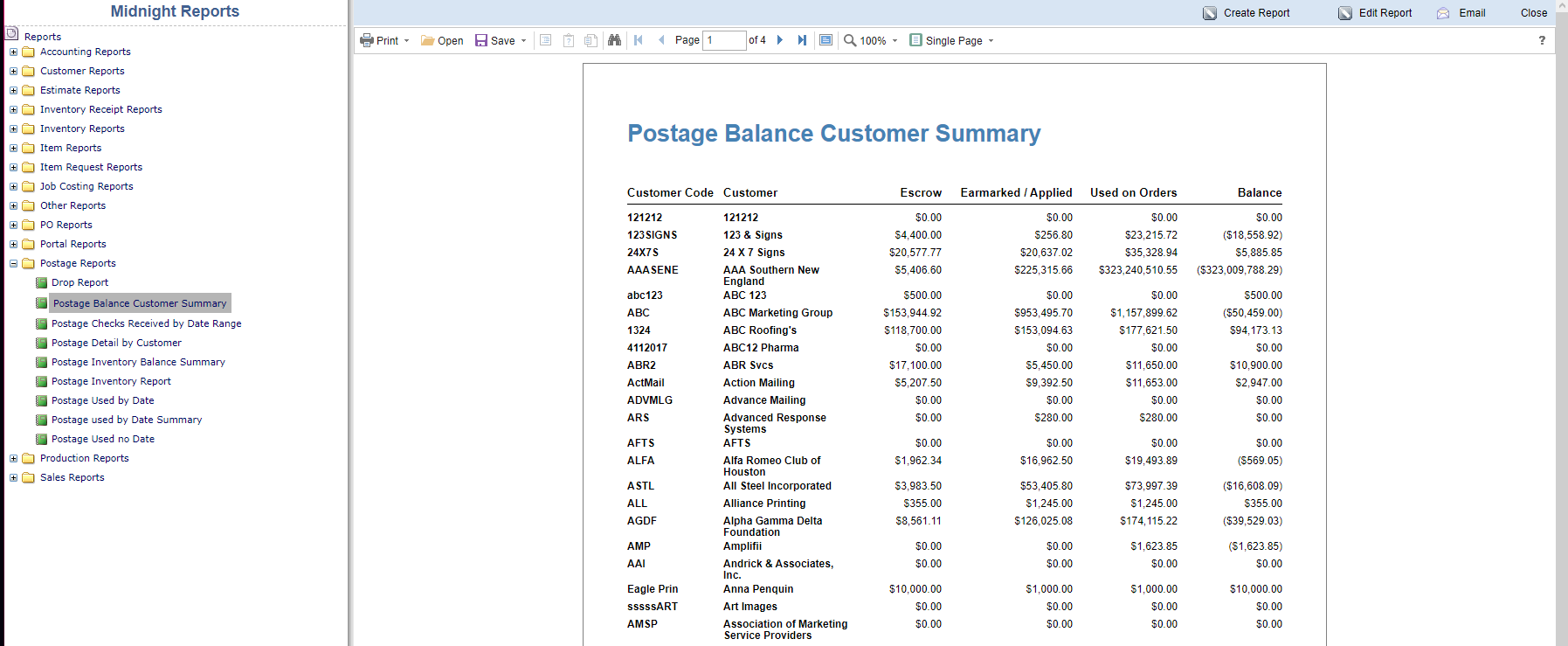Click the Accounting Reports folder icon
The height and width of the screenshot is (646, 1568).
[x=28, y=52]
